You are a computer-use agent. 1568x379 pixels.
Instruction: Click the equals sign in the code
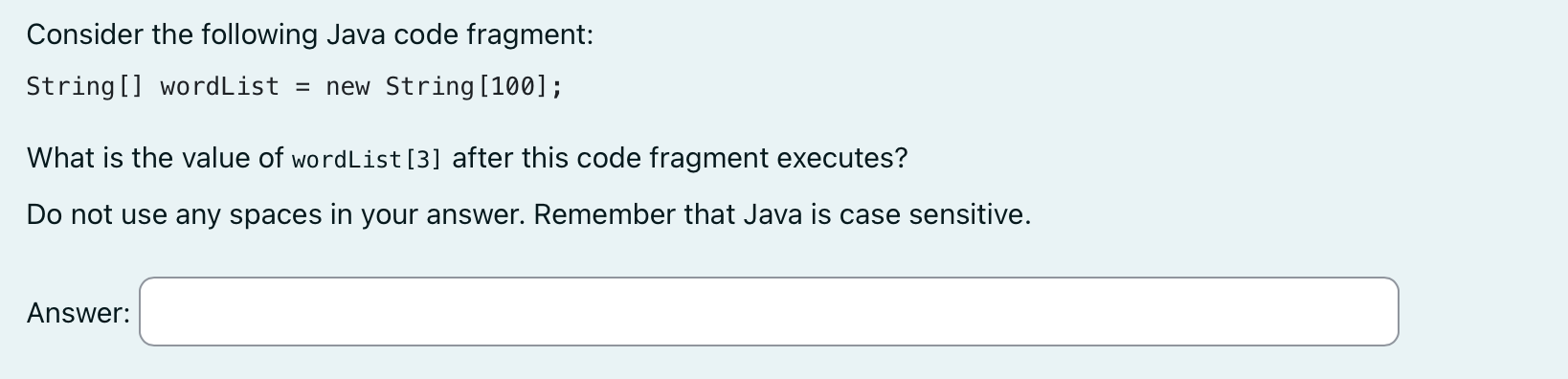(302, 87)
